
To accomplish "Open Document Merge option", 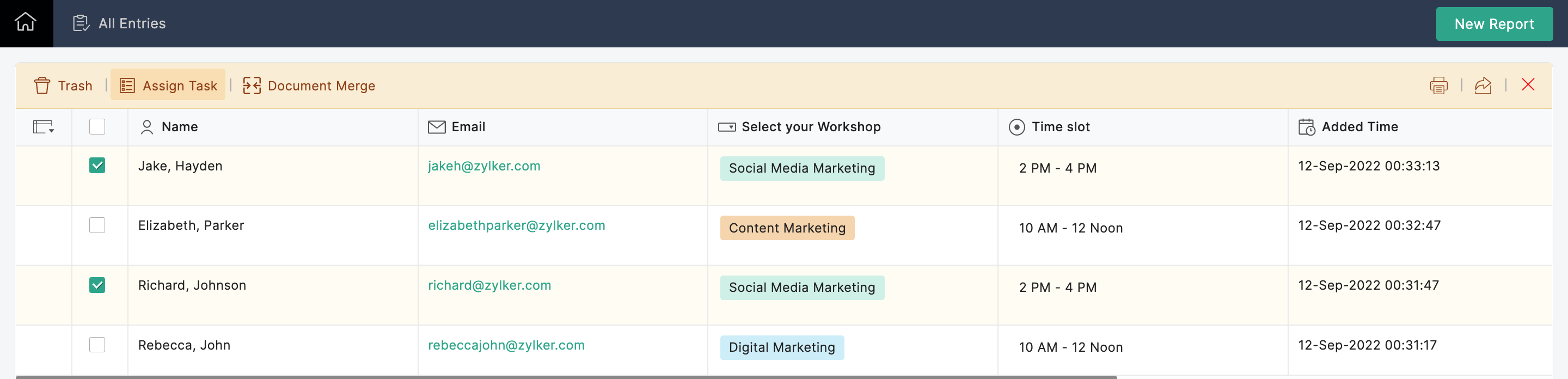I will click(309, 86).
